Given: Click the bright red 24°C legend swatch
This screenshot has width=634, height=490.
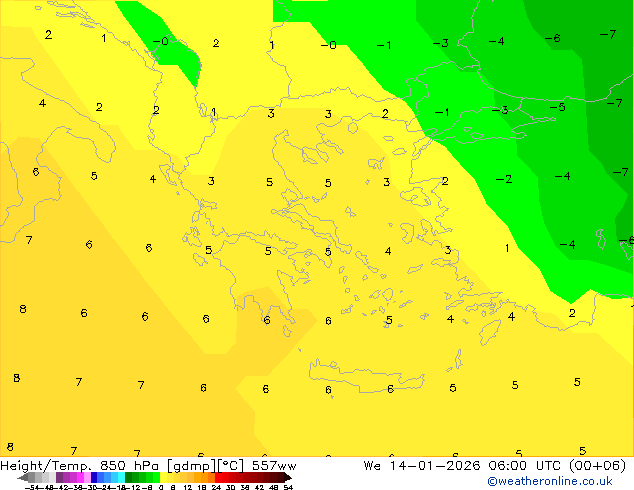Looking at the screenshot, I should point(218,477).
